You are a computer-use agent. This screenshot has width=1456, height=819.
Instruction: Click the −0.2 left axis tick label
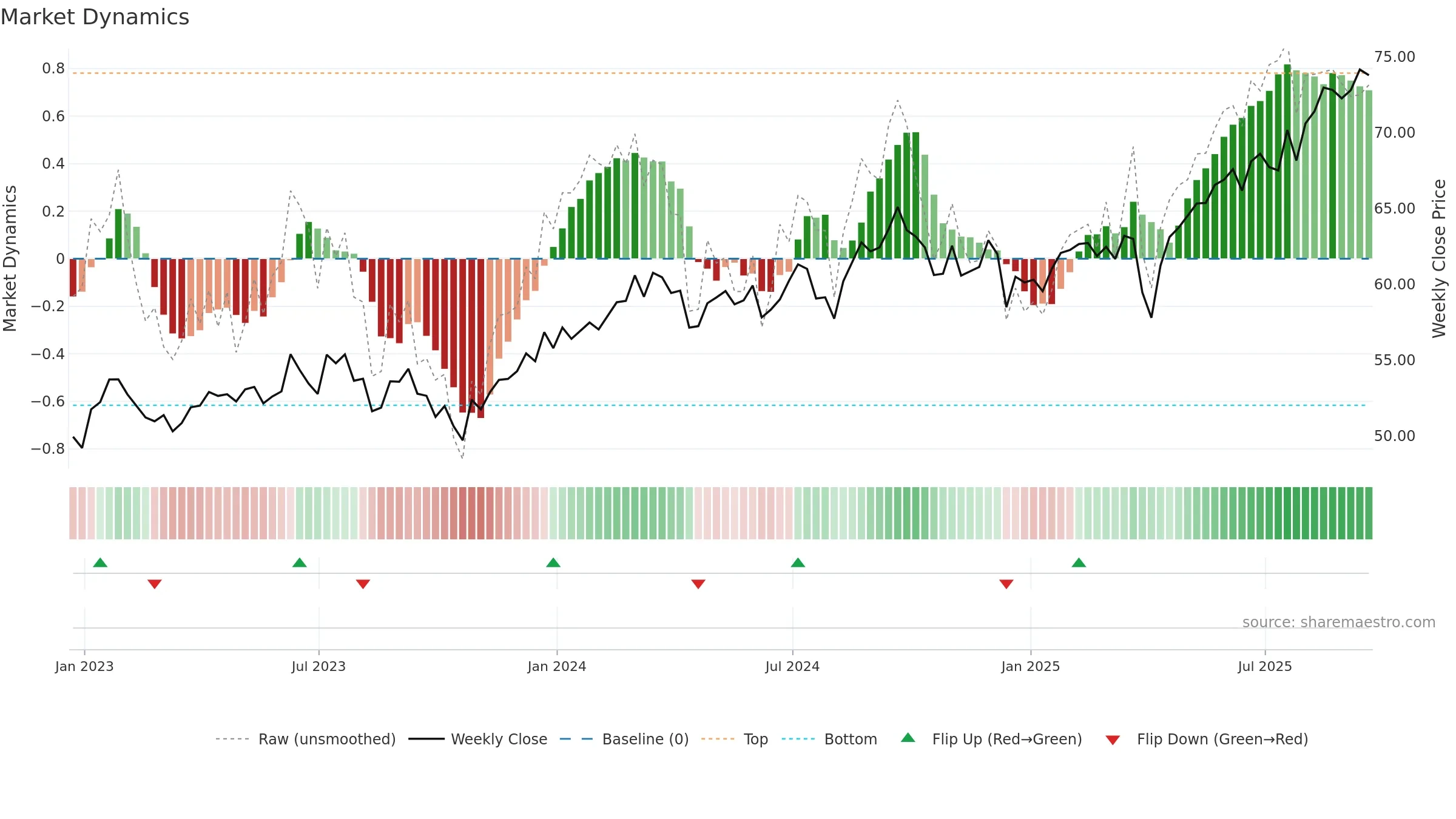(48, 306)
